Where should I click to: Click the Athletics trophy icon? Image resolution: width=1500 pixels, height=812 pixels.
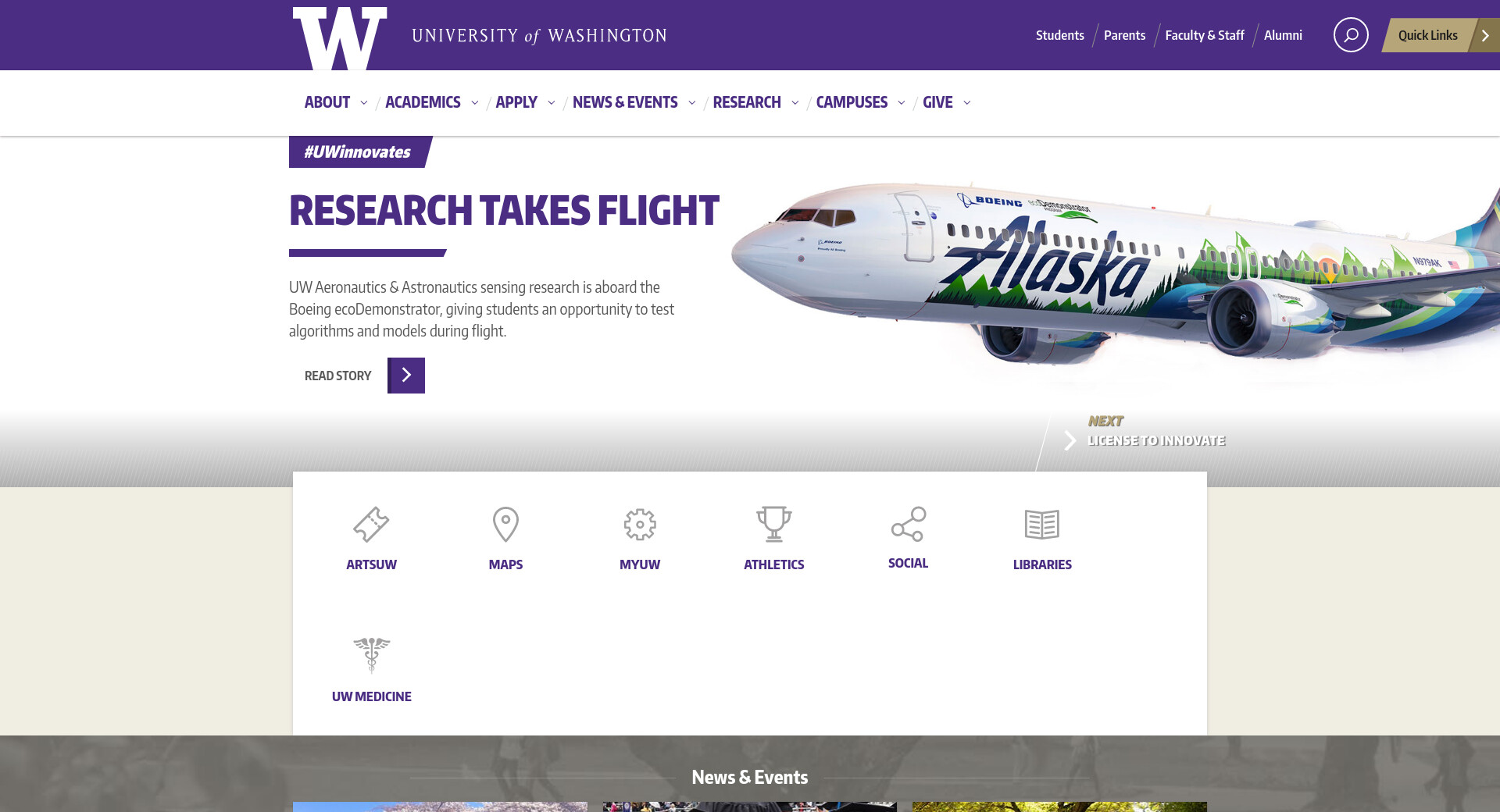774,524
